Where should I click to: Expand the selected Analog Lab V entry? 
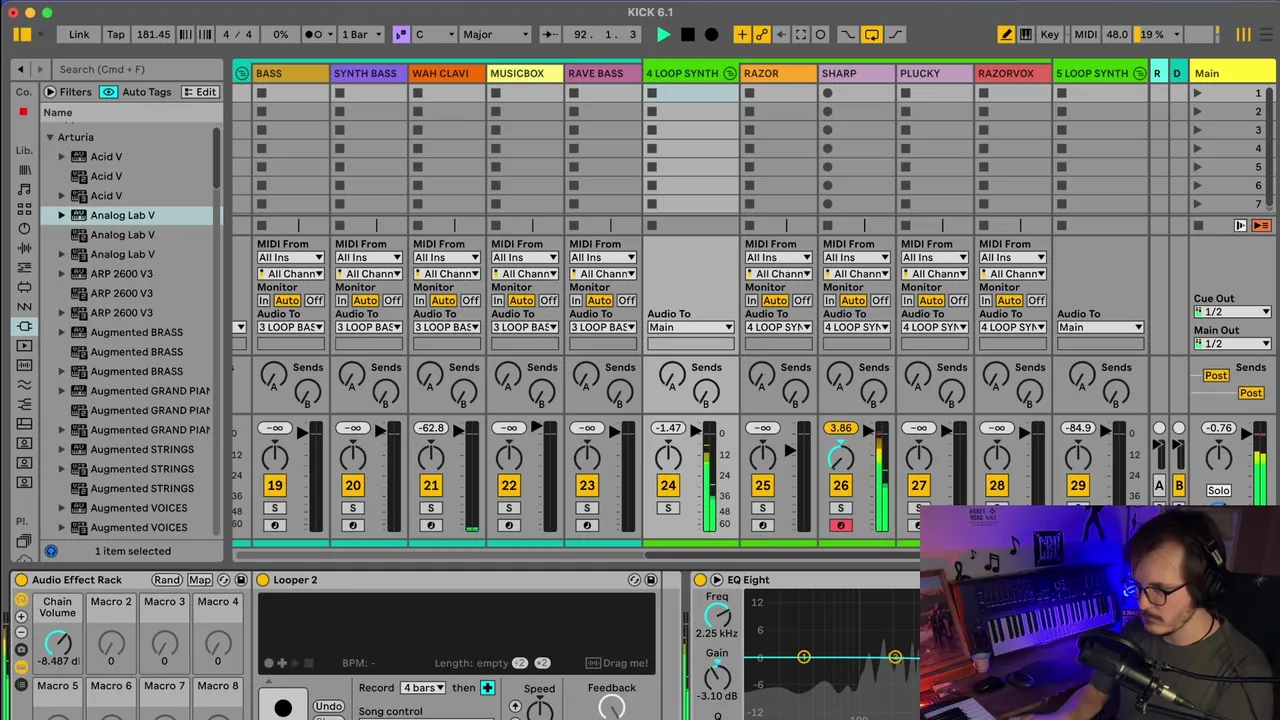(x=61, y=215)
